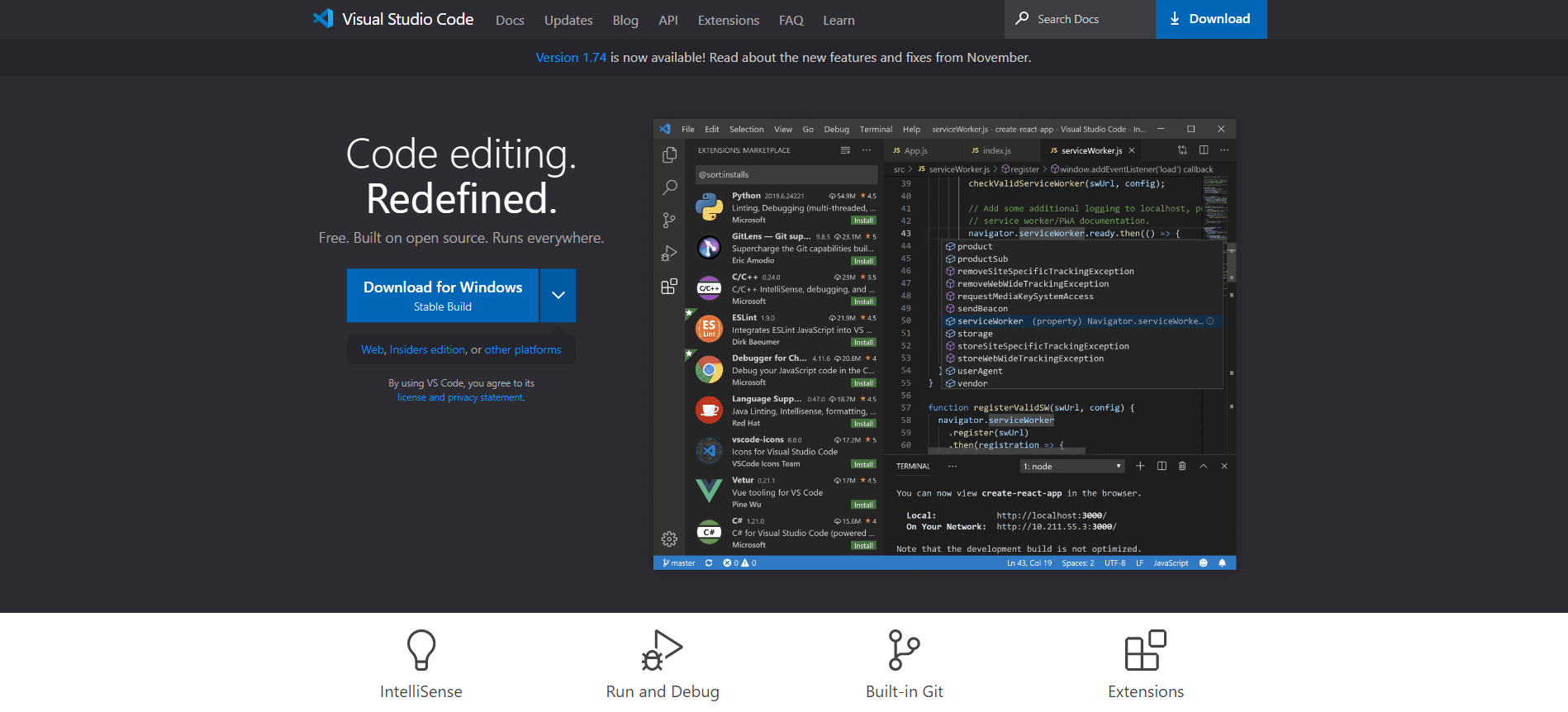Follow the Insiders edition link
The image size is (1568, 712).
click(x=428, y=349)
